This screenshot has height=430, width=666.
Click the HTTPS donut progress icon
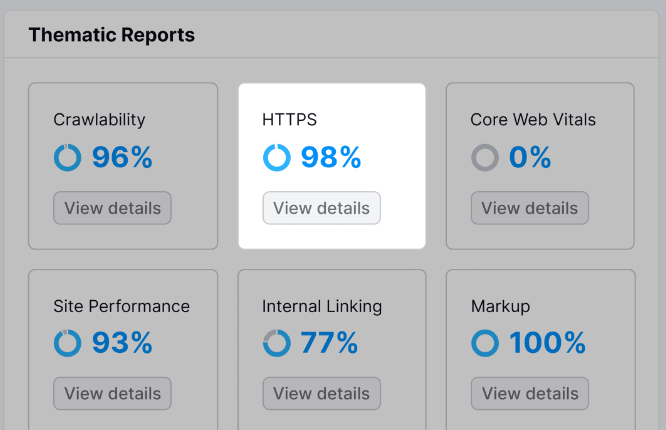tap(277, 158)
